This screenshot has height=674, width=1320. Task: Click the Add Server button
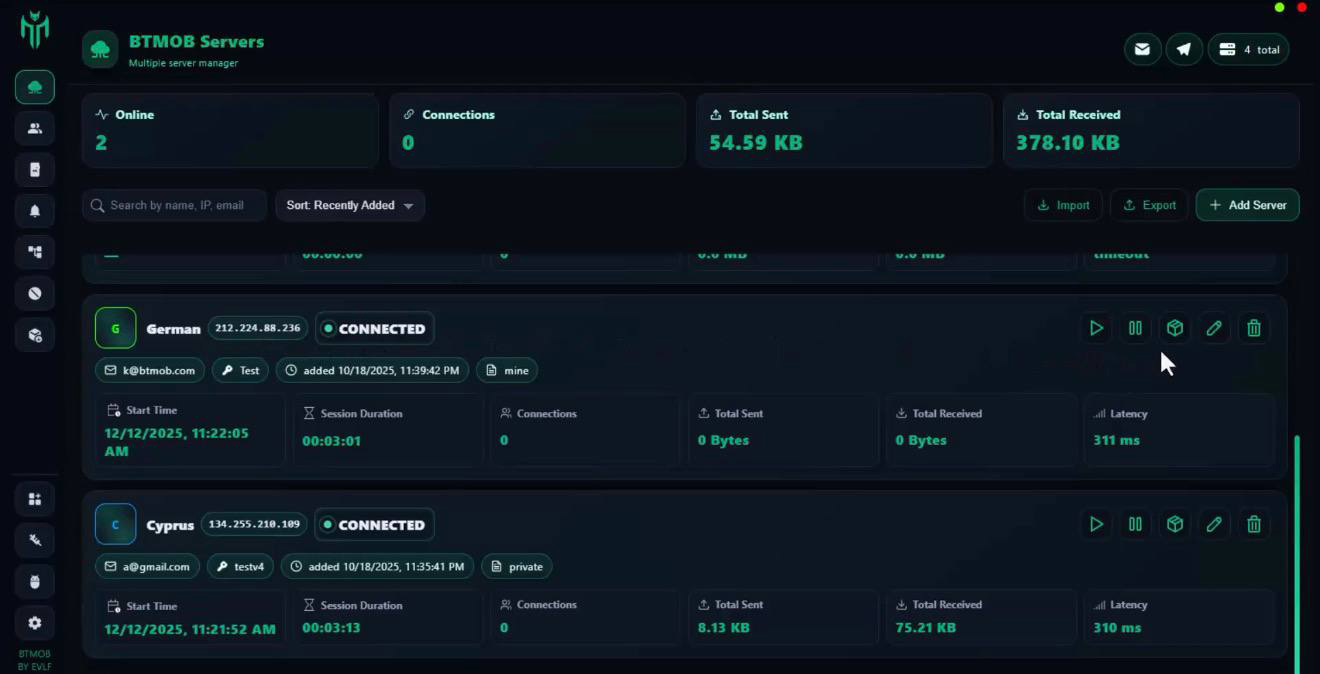(x=1247, y=205)
